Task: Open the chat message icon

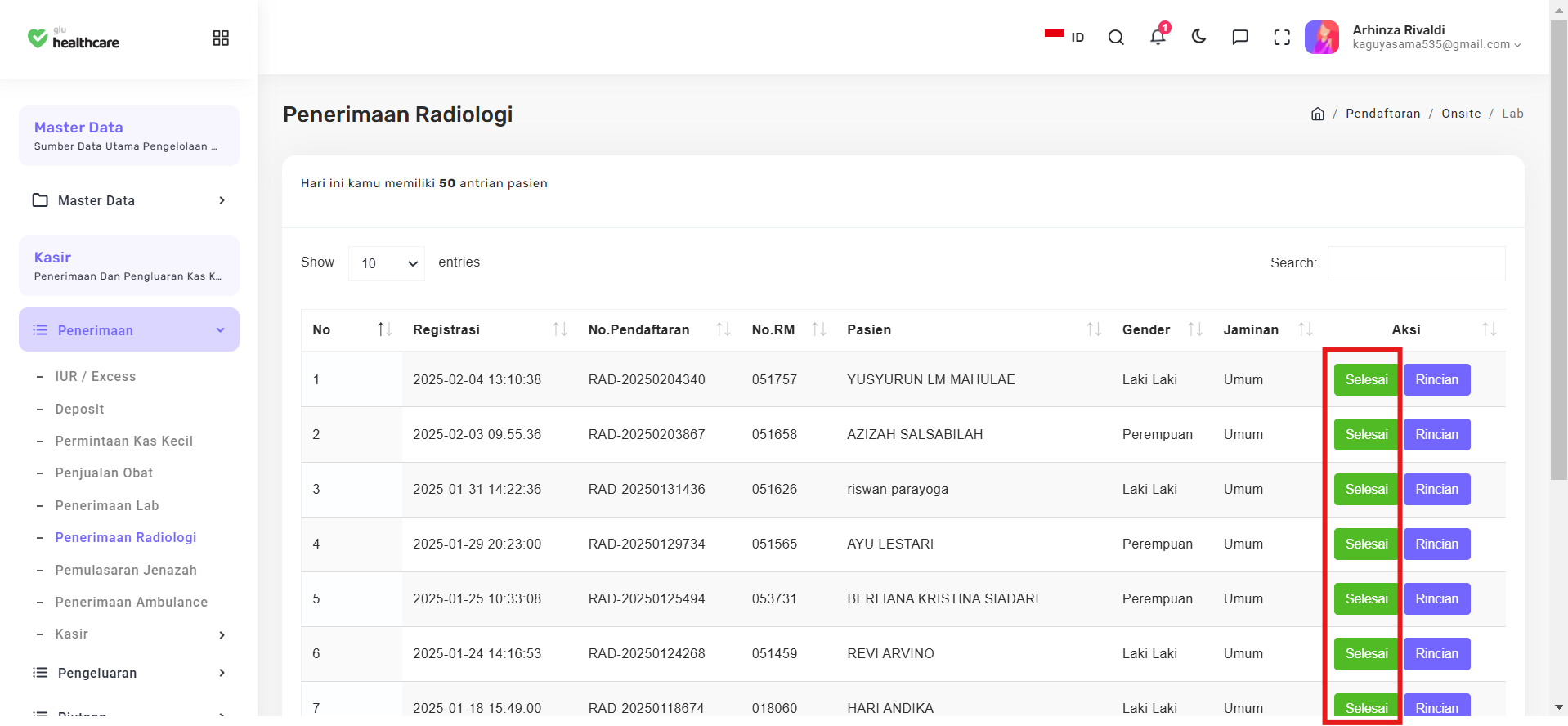Action: [x=1240, y=37]
